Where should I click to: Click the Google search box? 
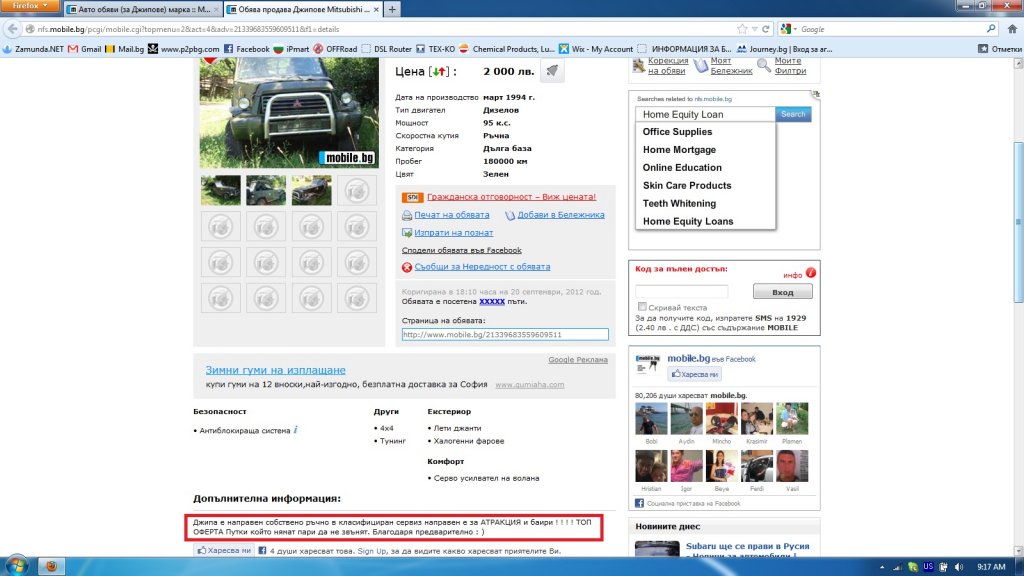pyautogui.click(x=891, y=29)
